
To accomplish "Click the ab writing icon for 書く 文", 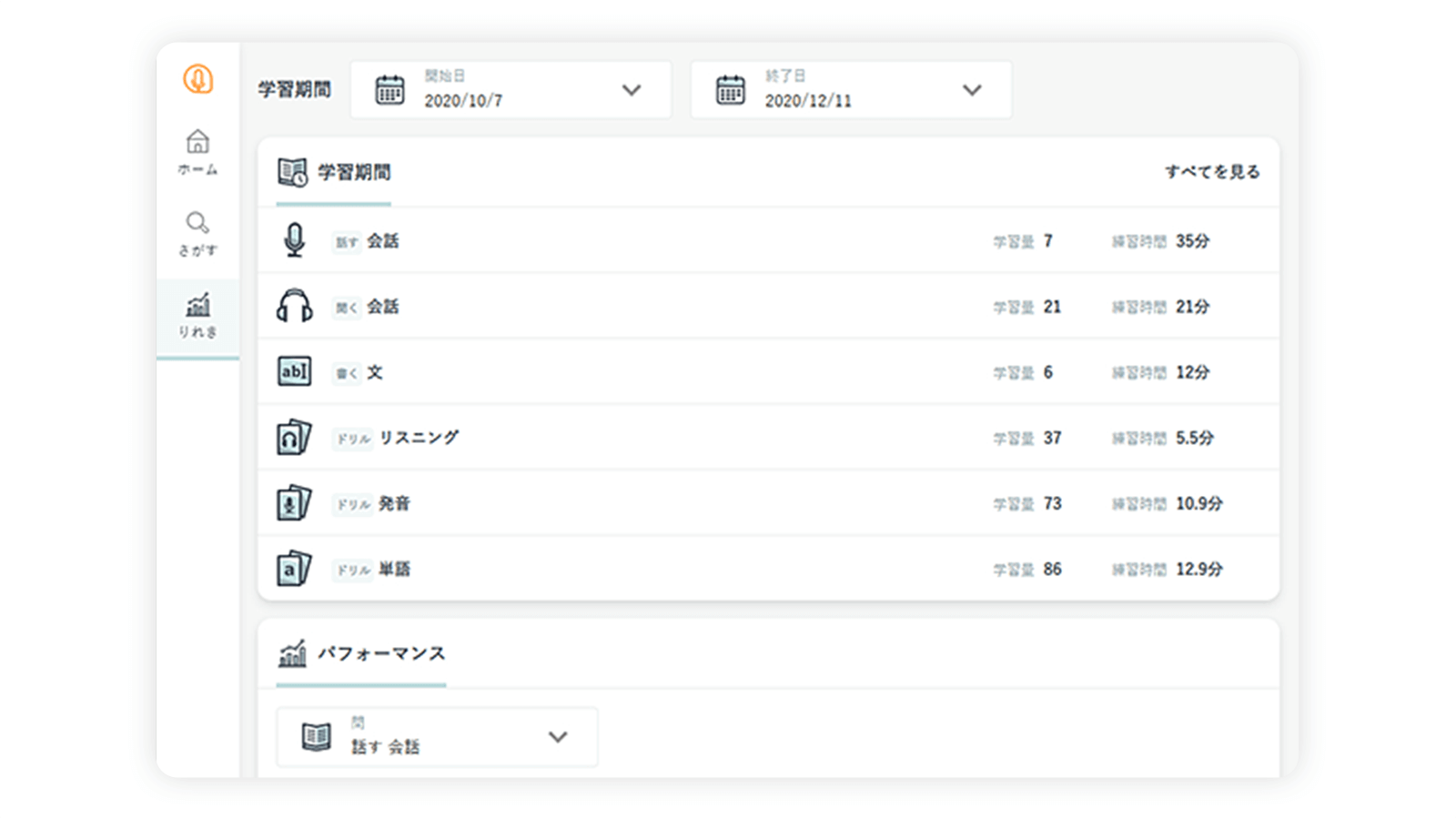I will [x=294, y=371].
